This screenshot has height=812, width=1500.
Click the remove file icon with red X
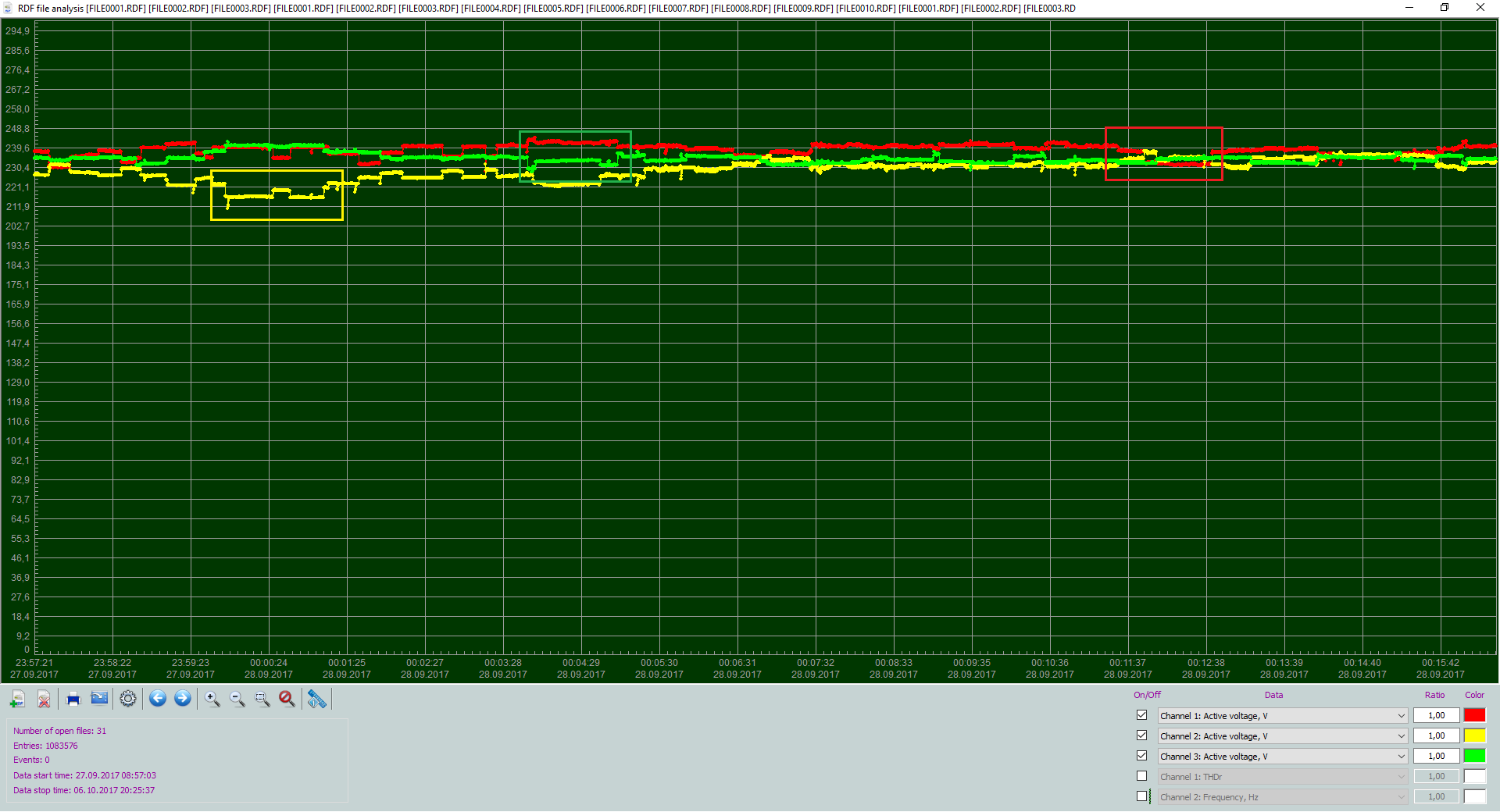pyautogui.click(x=45, y=699)
